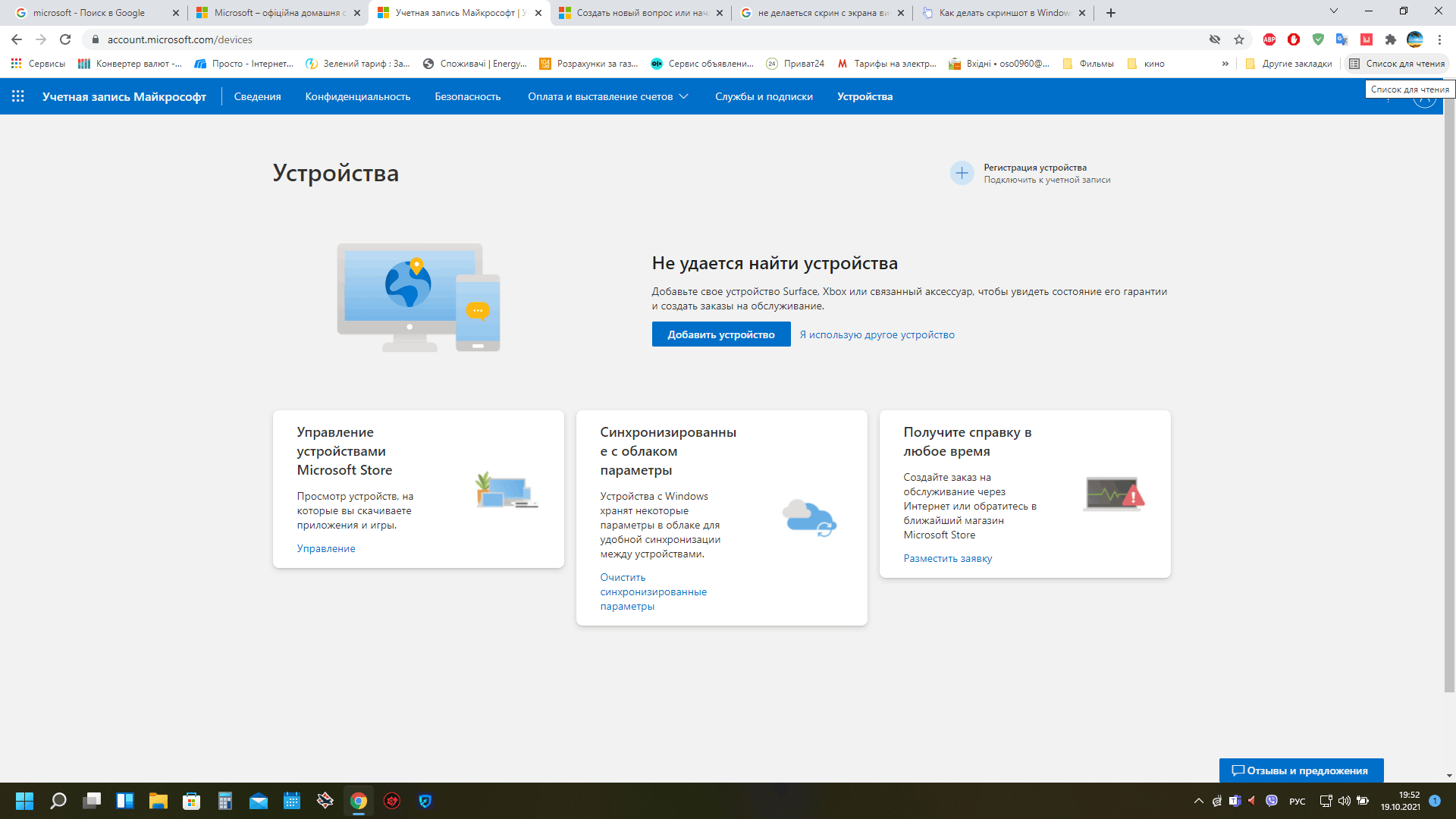The image size is (1456, 819).
Task: Switch to the Как делать скриншот tab
Action: (x=1003, y=13)
